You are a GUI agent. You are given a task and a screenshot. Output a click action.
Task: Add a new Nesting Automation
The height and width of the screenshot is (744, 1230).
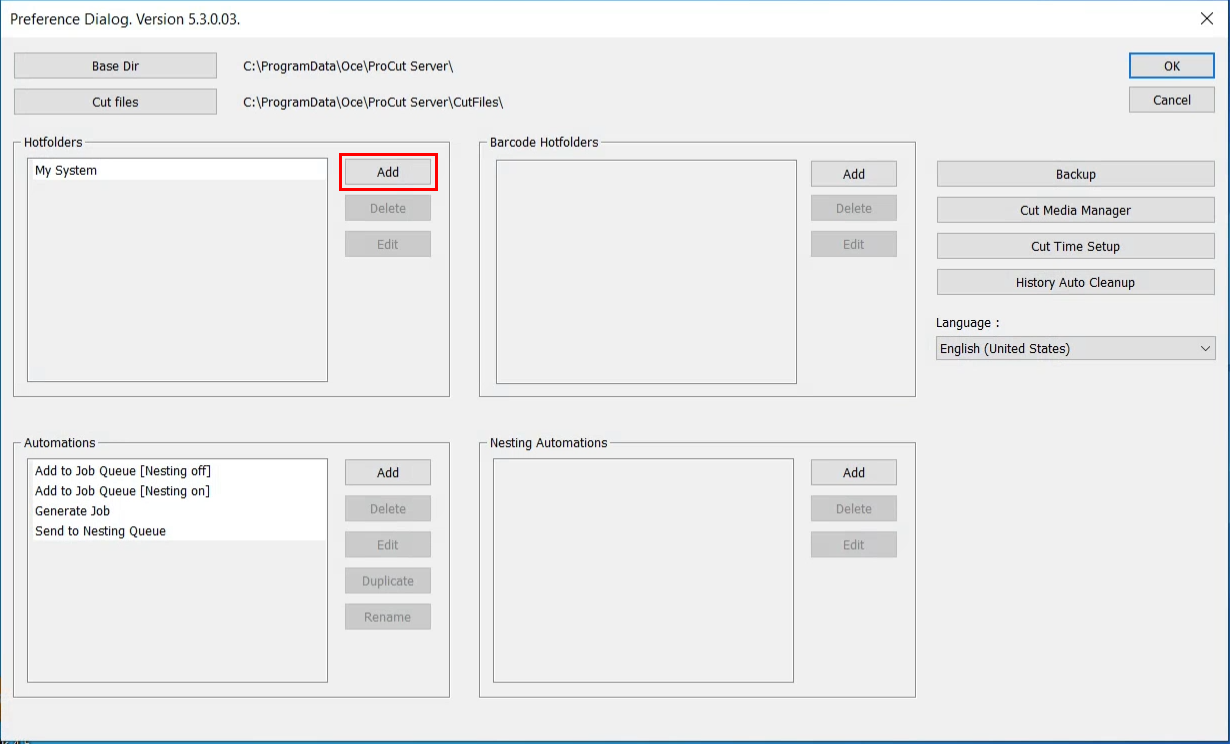tap(853, 473)
